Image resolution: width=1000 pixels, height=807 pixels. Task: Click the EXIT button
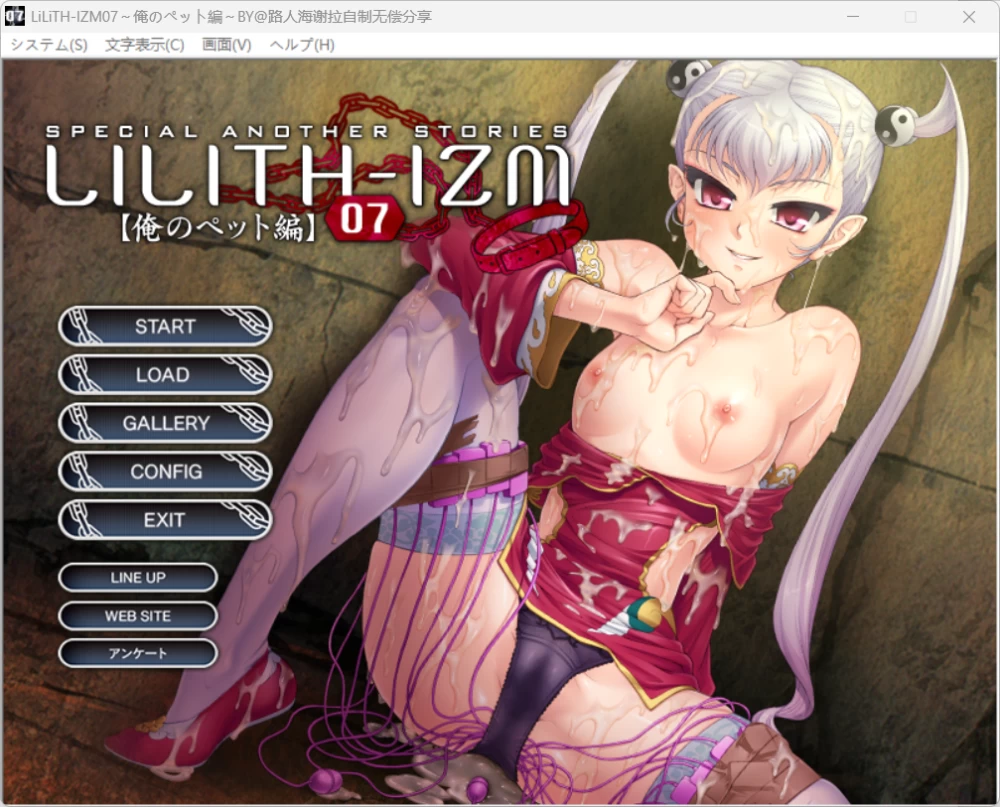pos(165,520)
